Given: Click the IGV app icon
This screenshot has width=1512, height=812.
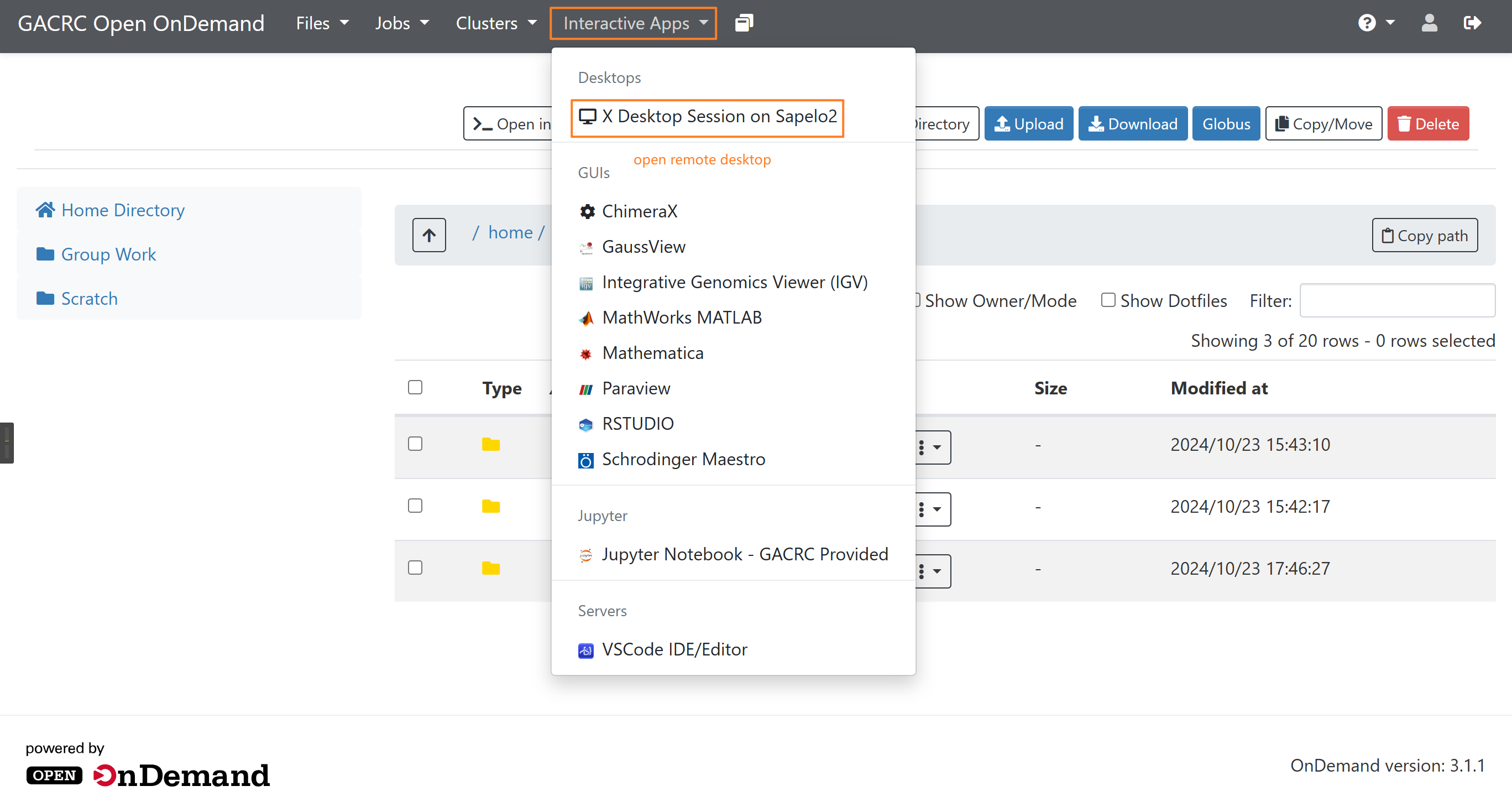Looking at the screenshot, I should click(x=586, y=283).
